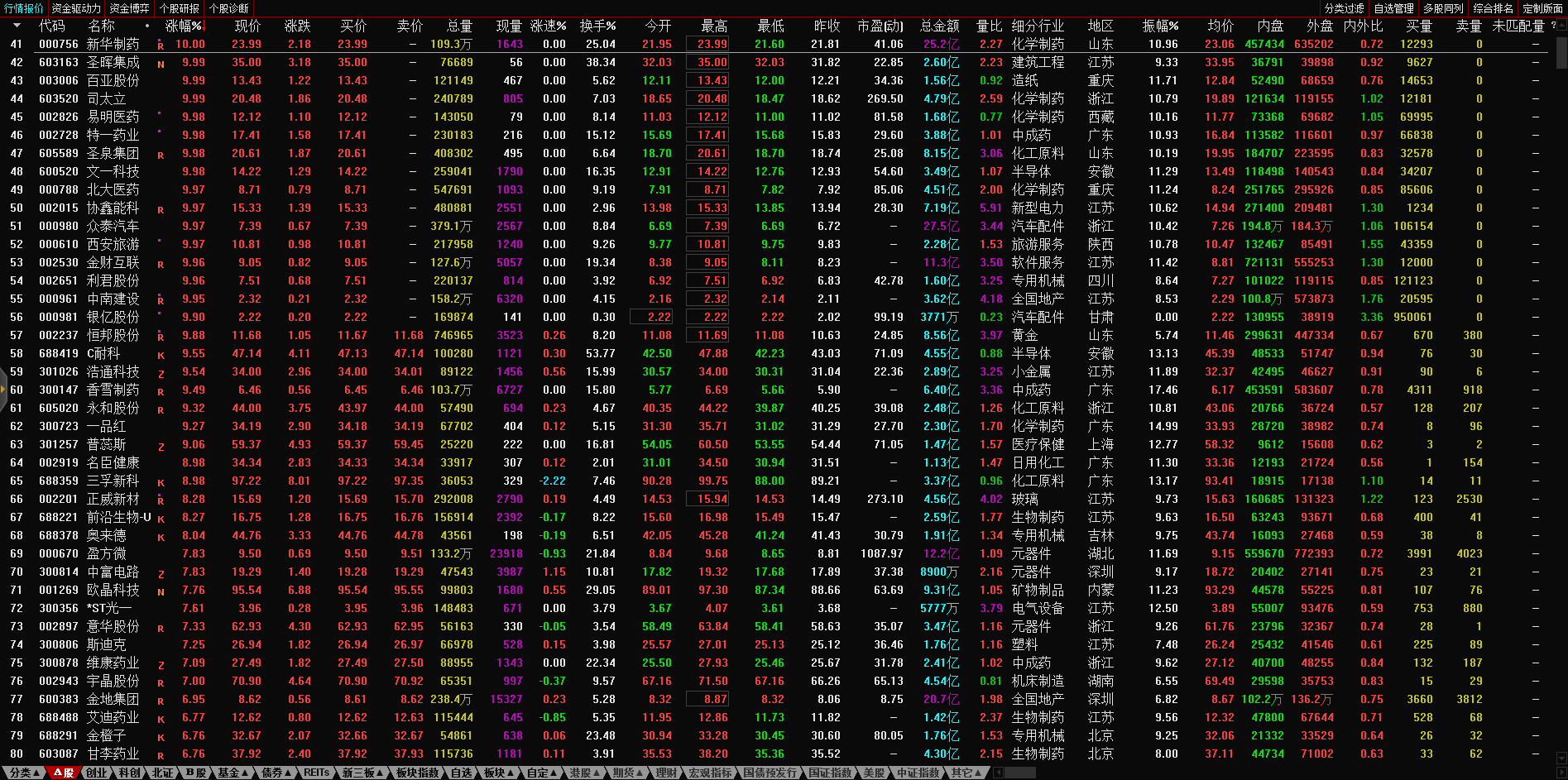Expand the 分类 tab menu at bottom

24,773
